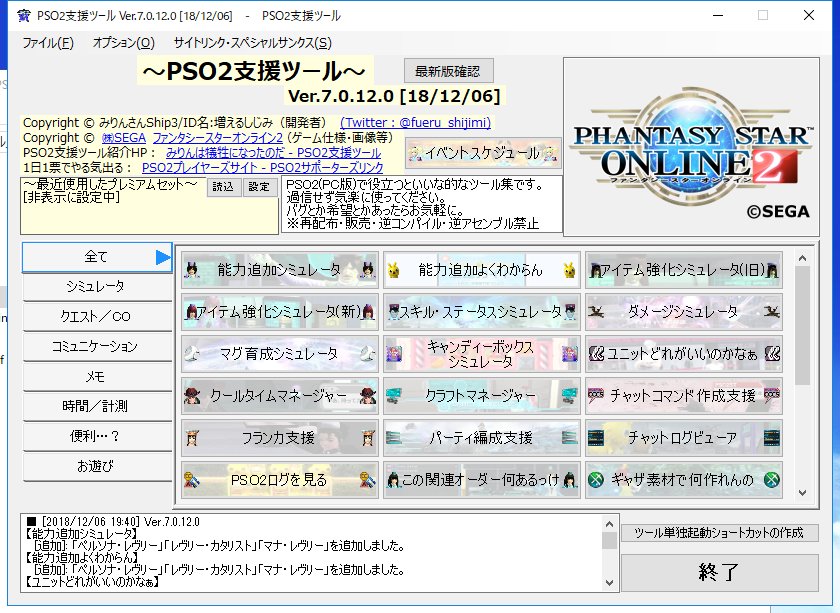Select the お遊び category
The height and width of the screenshot is (613, 840).
click(x=97, y=466)
